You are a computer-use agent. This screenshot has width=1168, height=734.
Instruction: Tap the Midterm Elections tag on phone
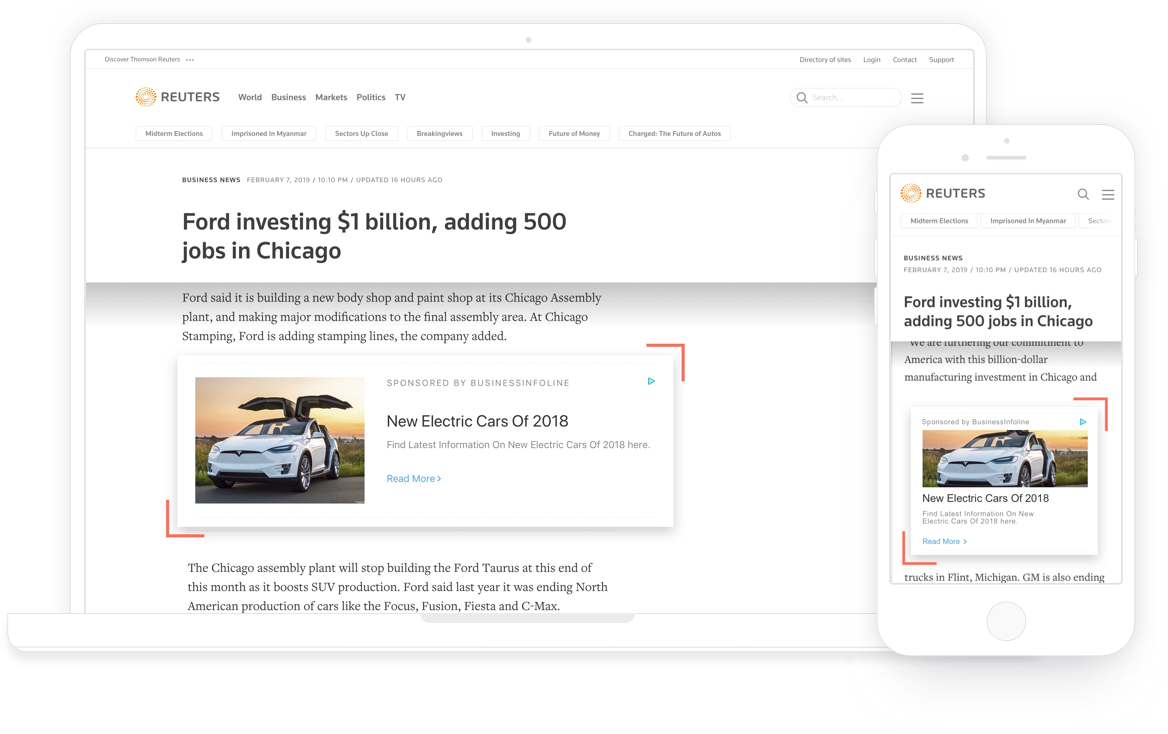(x=939, y=221)
